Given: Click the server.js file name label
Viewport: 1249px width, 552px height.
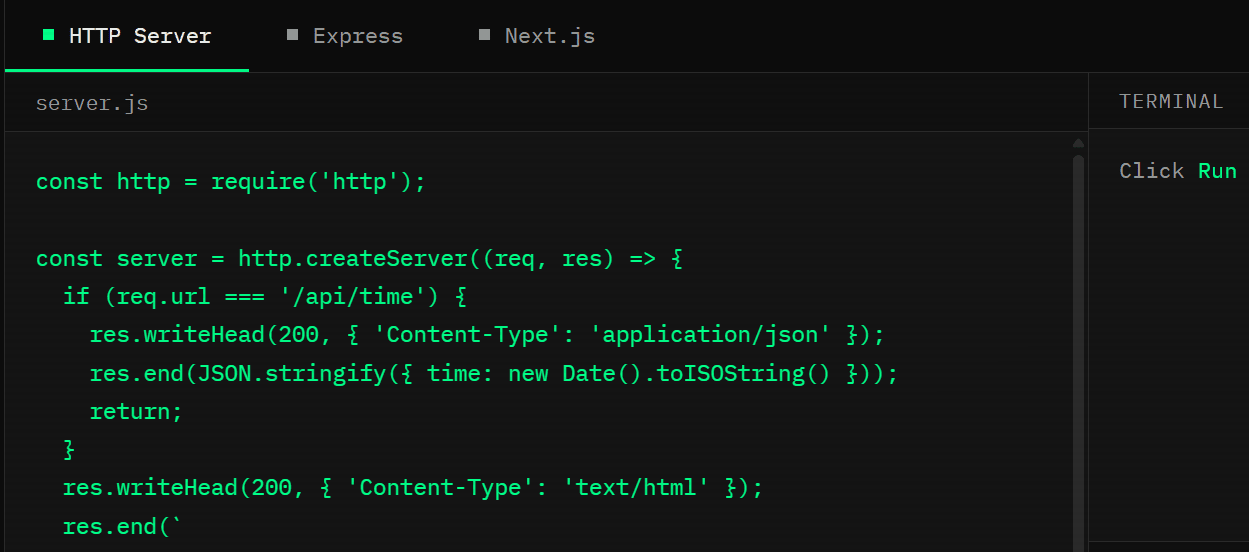Looking at the screenshot, I should point(92,103).
